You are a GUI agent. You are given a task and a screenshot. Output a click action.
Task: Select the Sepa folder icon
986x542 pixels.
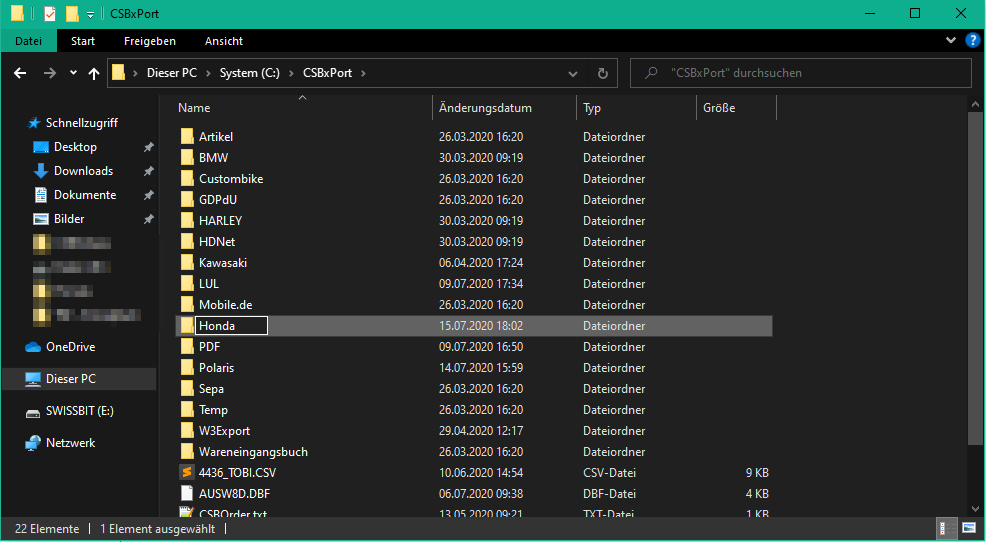click(x=187, y=389)
